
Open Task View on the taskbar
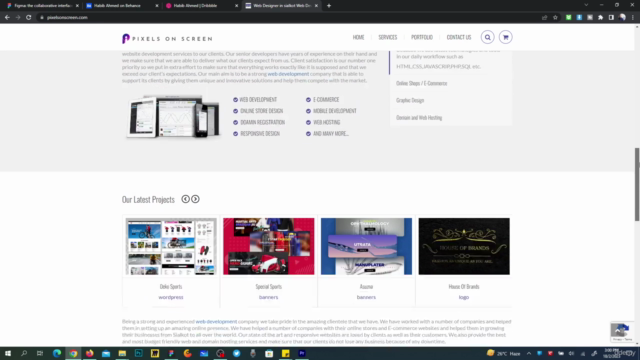point(40,353)
